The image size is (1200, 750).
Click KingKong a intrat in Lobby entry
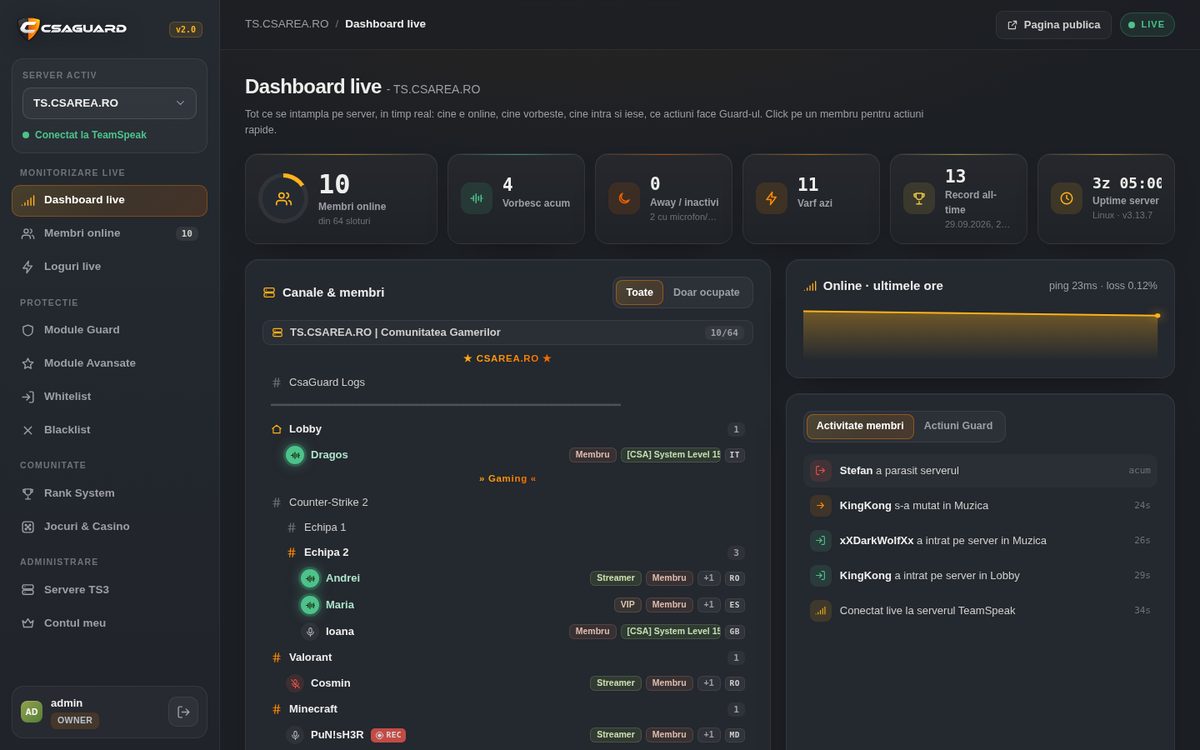[x=980, y=576]
